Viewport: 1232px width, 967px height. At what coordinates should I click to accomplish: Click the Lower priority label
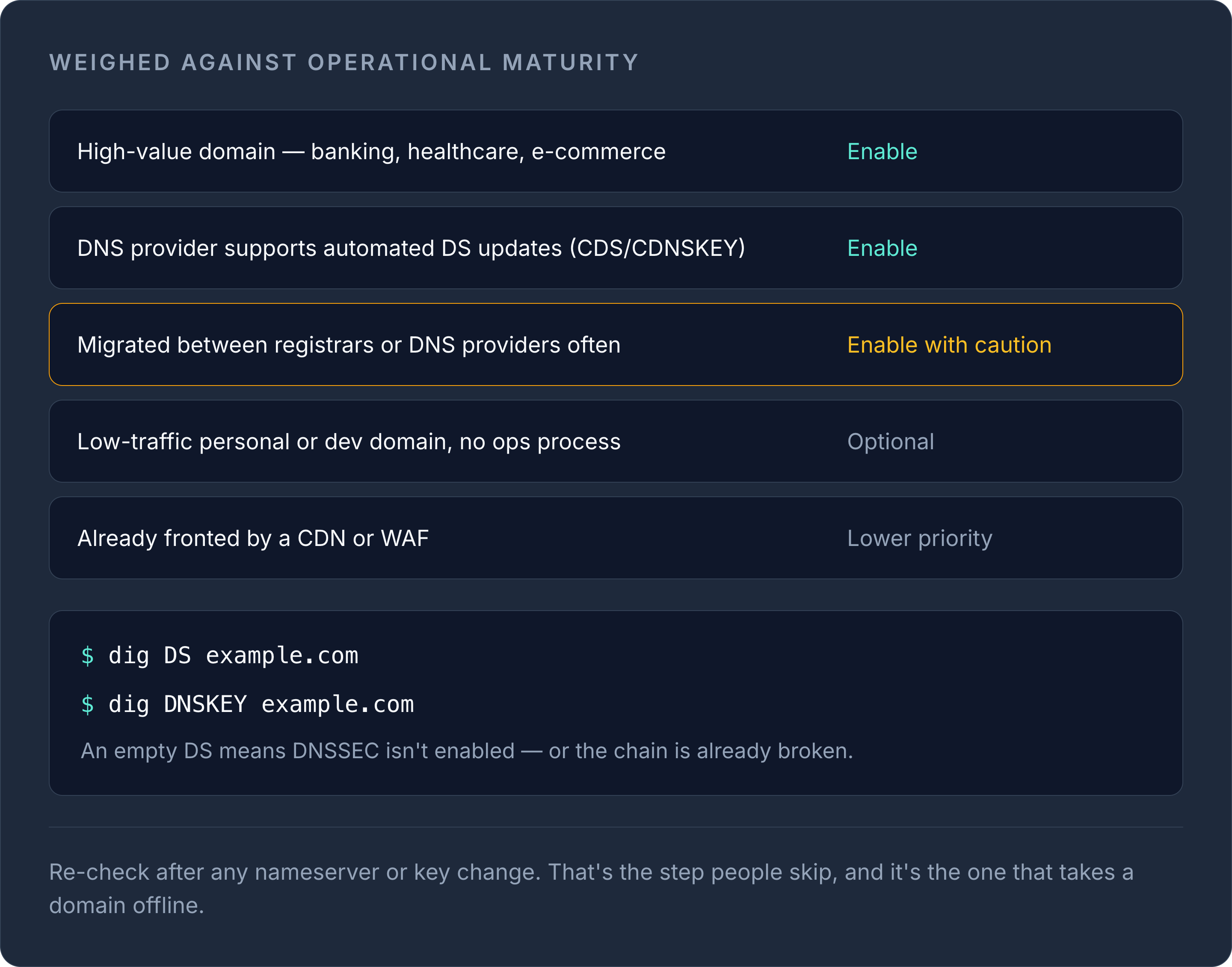pyautogui.click(x=920, y=538)
